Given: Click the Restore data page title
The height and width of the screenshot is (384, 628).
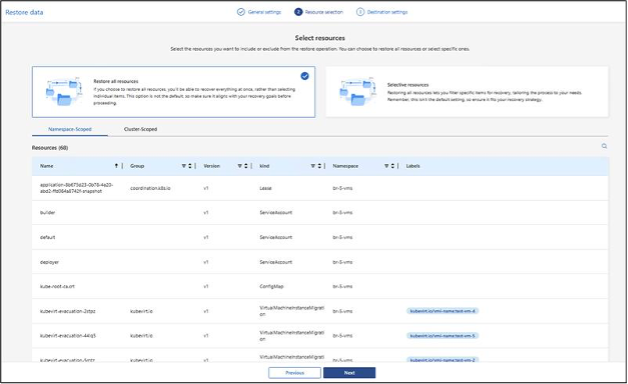Looking at the screenshot, I should (24, 12).
